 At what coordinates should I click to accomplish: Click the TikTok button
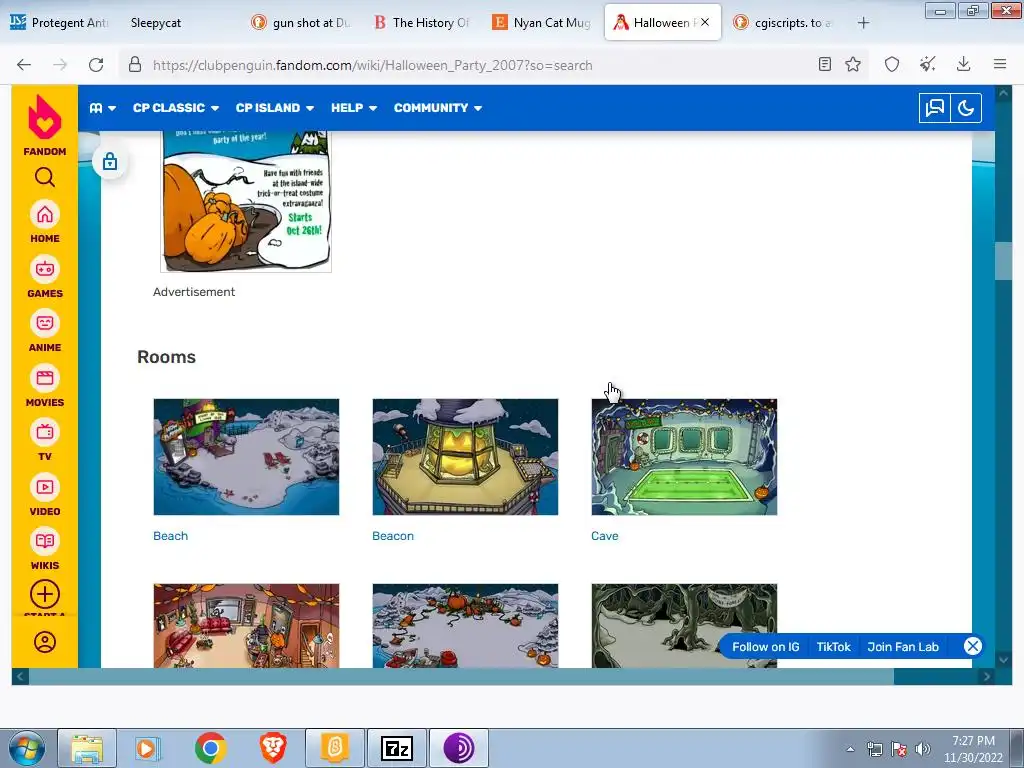click(x=833, y=647)
